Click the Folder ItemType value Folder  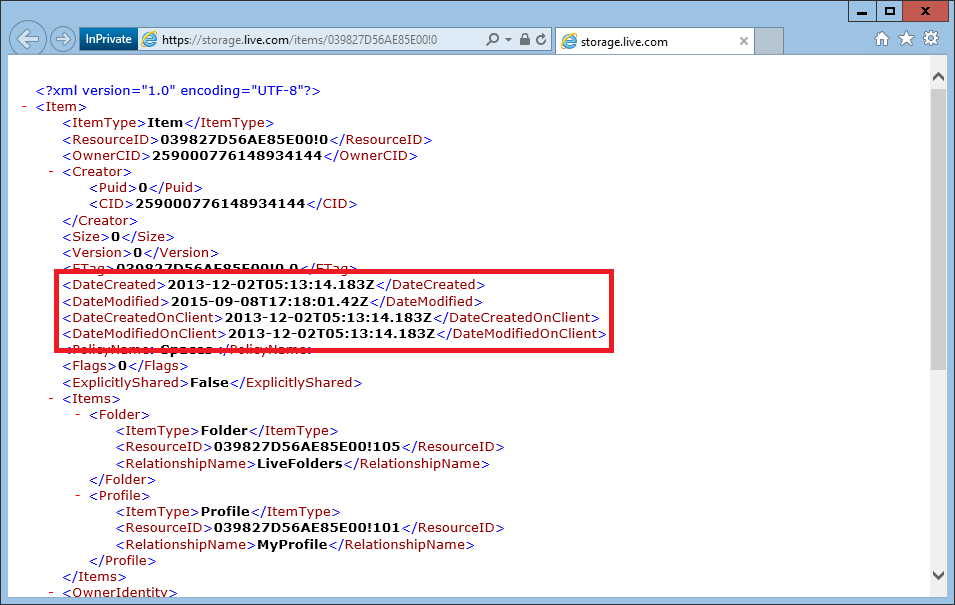[x=224, y=431]
